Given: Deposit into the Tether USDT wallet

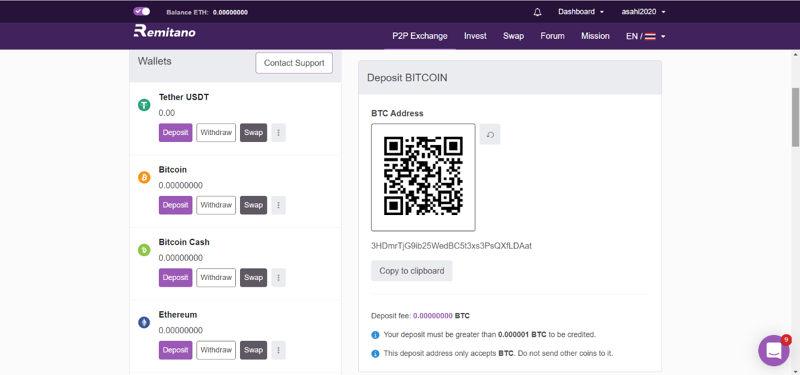Looking at the screenshot, I should (x=176, y=133).
